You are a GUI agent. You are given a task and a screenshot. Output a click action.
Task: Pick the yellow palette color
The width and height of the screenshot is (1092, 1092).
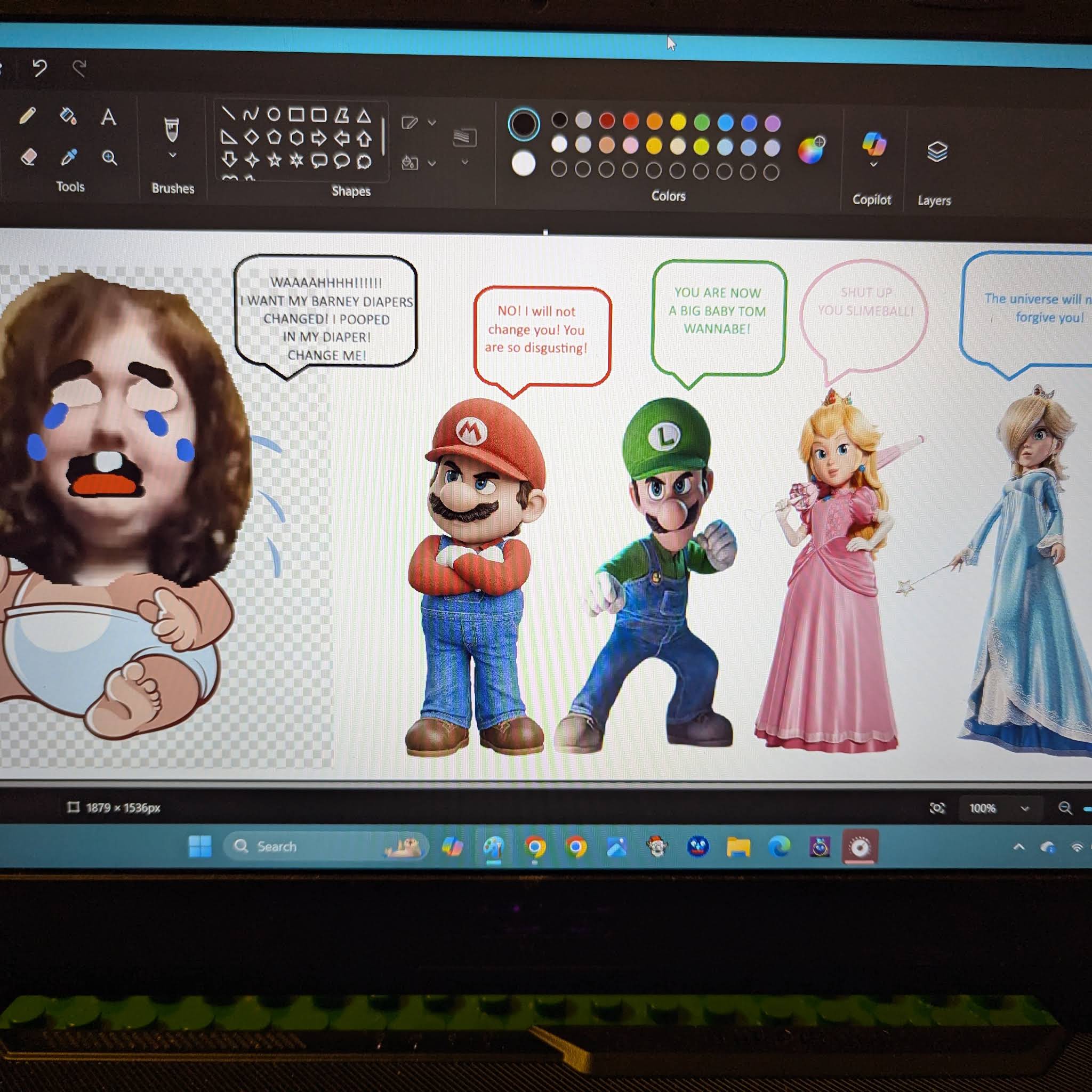click(x=678, y=122)
